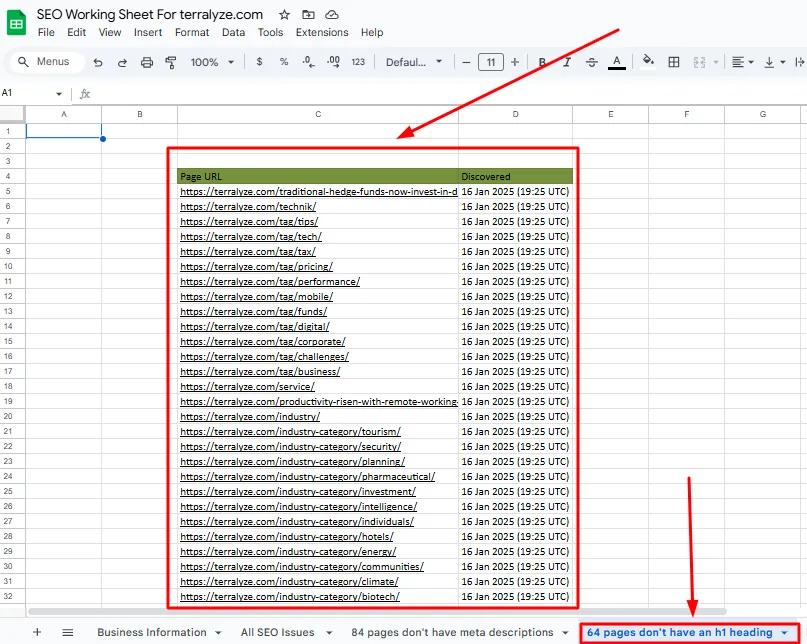Viewport: 807px width, 644px height.
Task: Open the Edit menu
Action: (76, 32)
